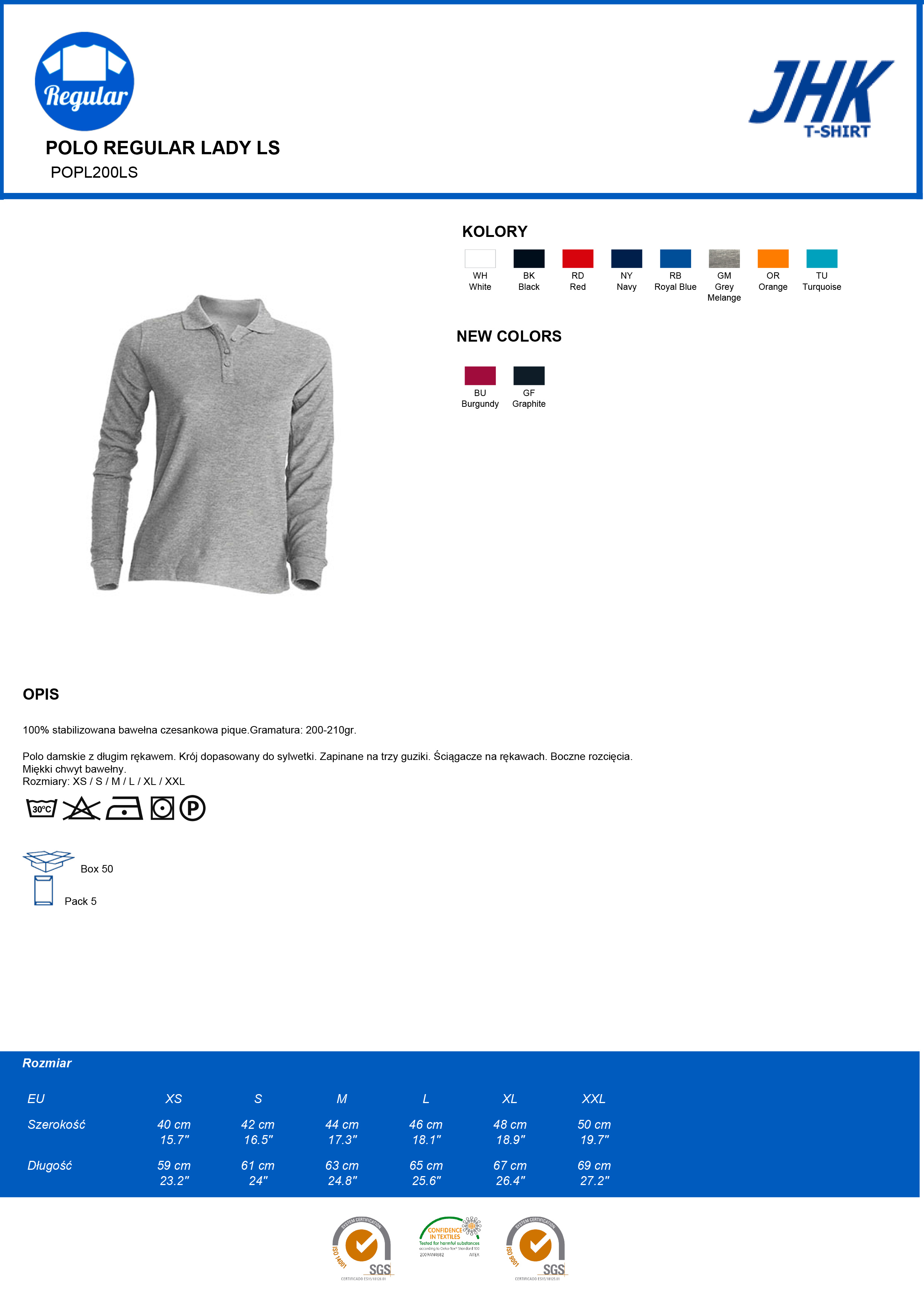This screenshot has width=924, height=1305.
Task: Select the Grey Melange color swatch
Action: [724, 259]
